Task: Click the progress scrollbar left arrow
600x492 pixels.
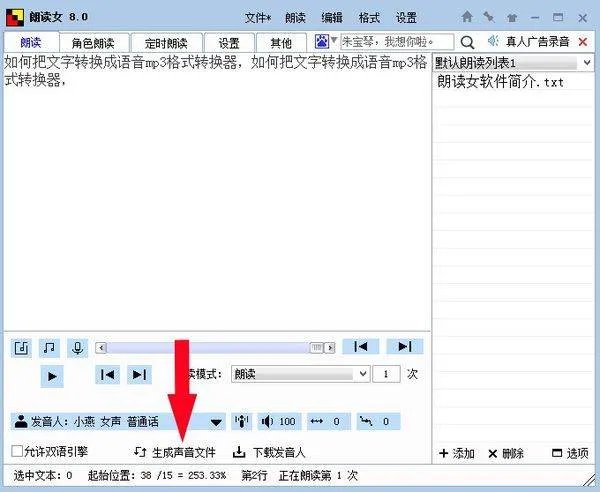Action: (x=101, y=348)
